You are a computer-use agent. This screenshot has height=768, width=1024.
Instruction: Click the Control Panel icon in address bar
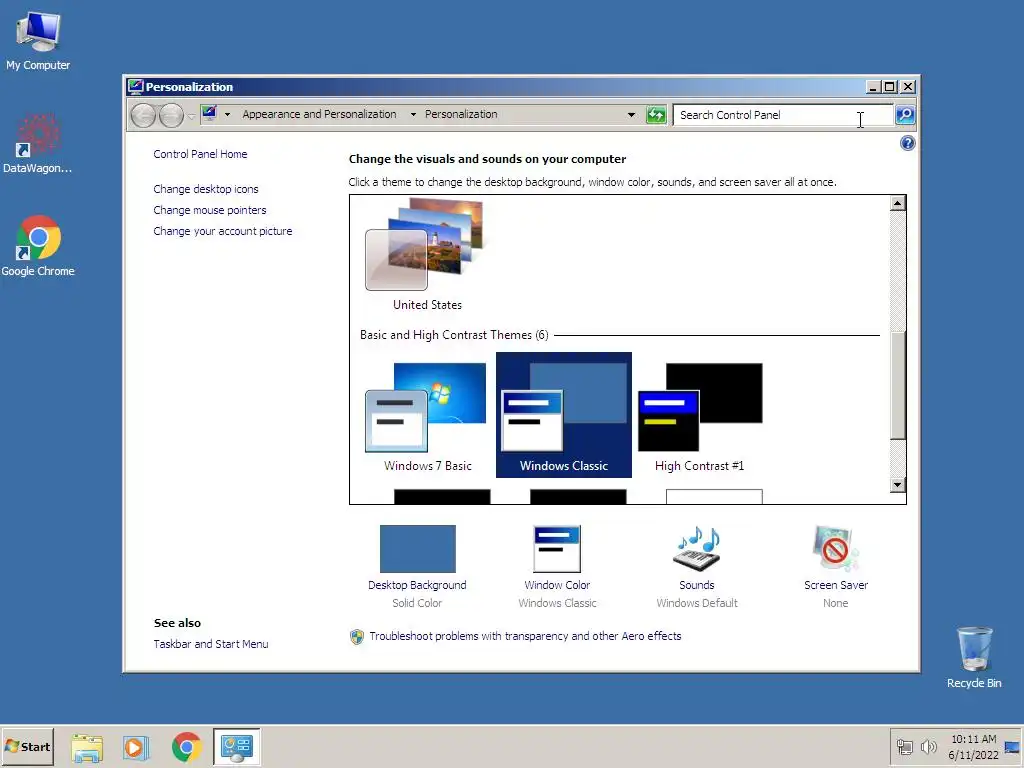coord(209,114)
